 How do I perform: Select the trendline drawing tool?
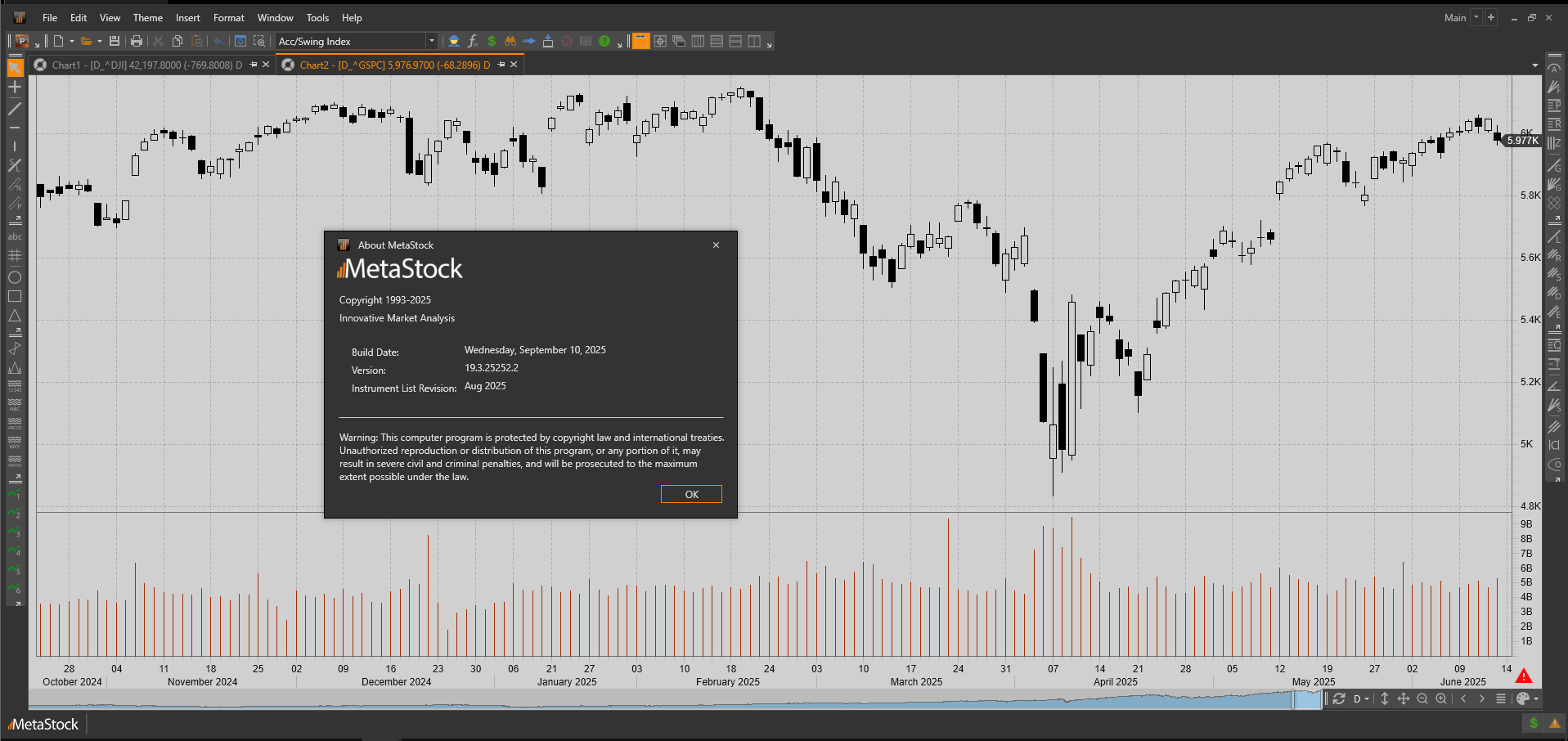pos(15,109)
